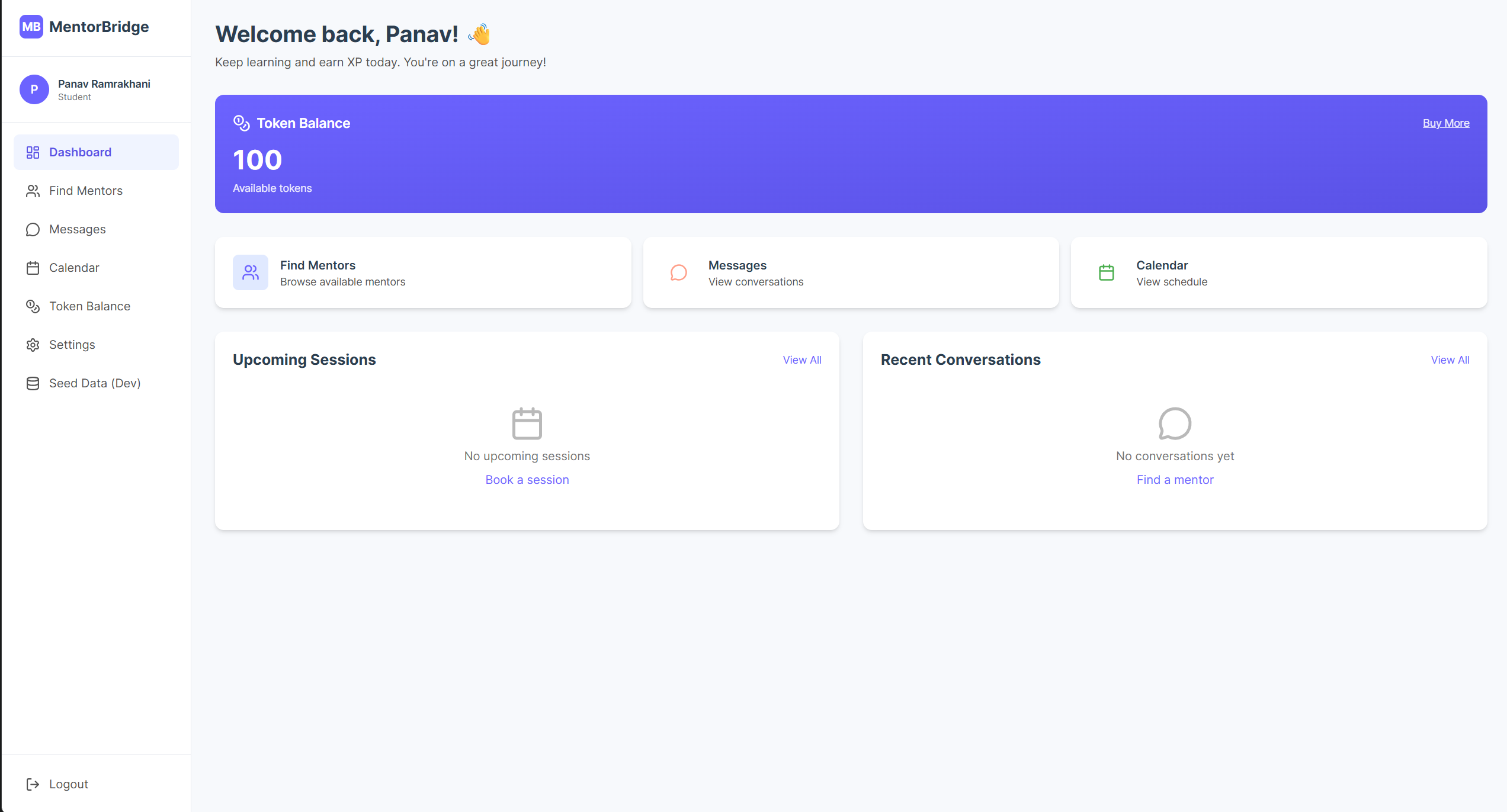The height and width of the screenshot is (812, 1507).
Task: Click Find a mentor link
Action: (x=1175, y=480)
